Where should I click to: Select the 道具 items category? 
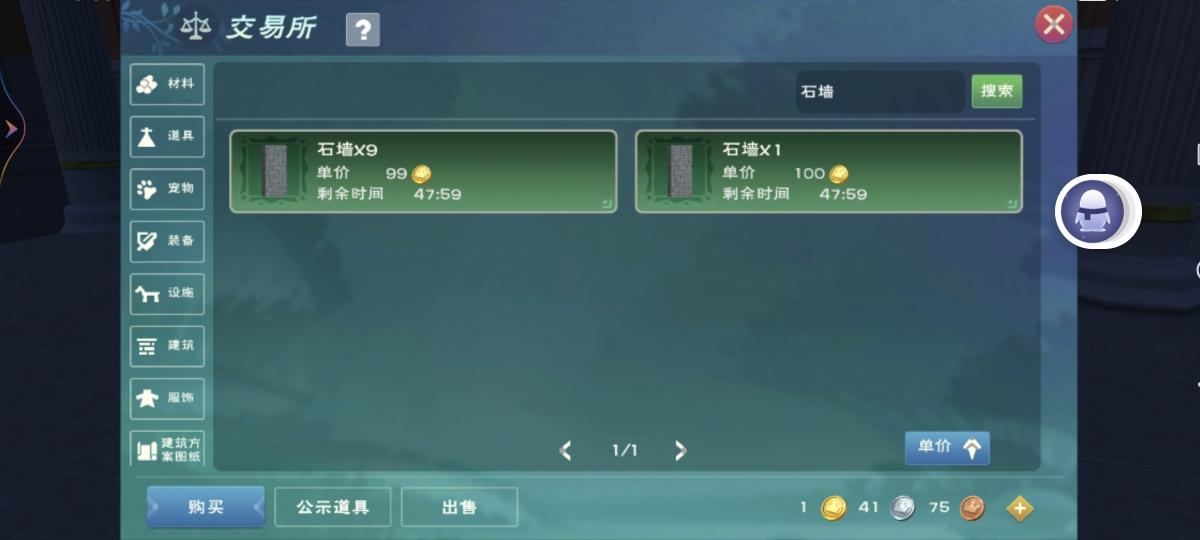167,137
